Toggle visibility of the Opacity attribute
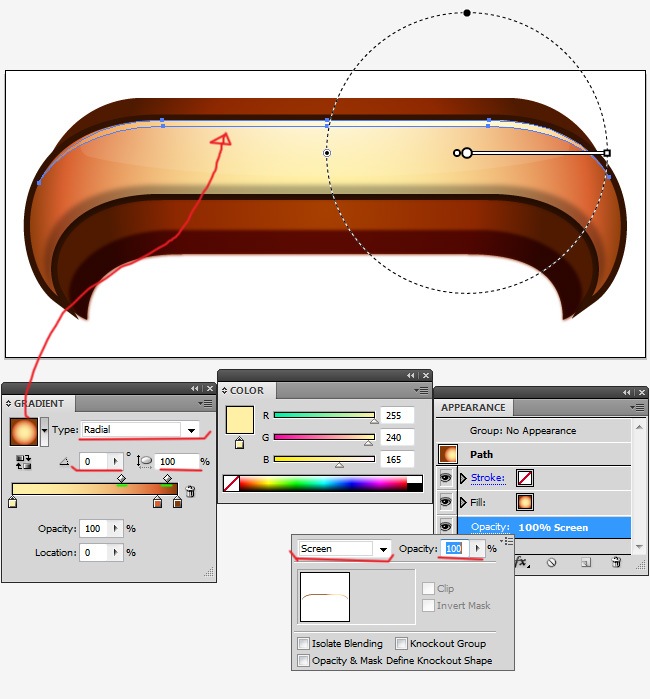The height and width of the screenshot is (699, 650). [445, 526]
